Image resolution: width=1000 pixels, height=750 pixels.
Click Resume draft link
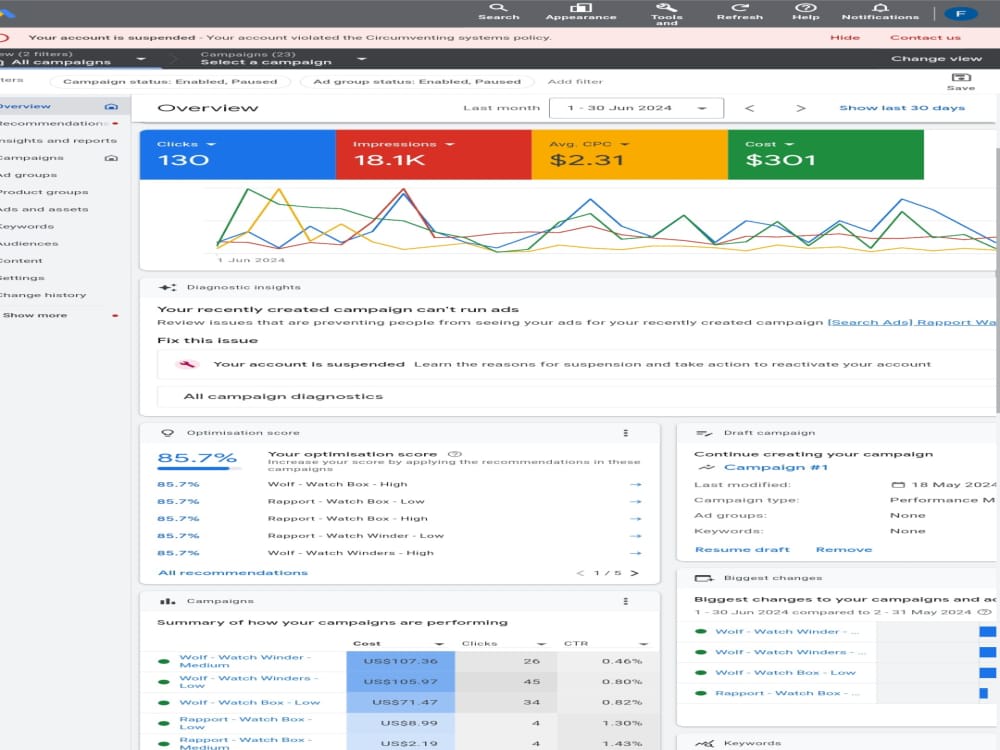[x=742, y=550]
